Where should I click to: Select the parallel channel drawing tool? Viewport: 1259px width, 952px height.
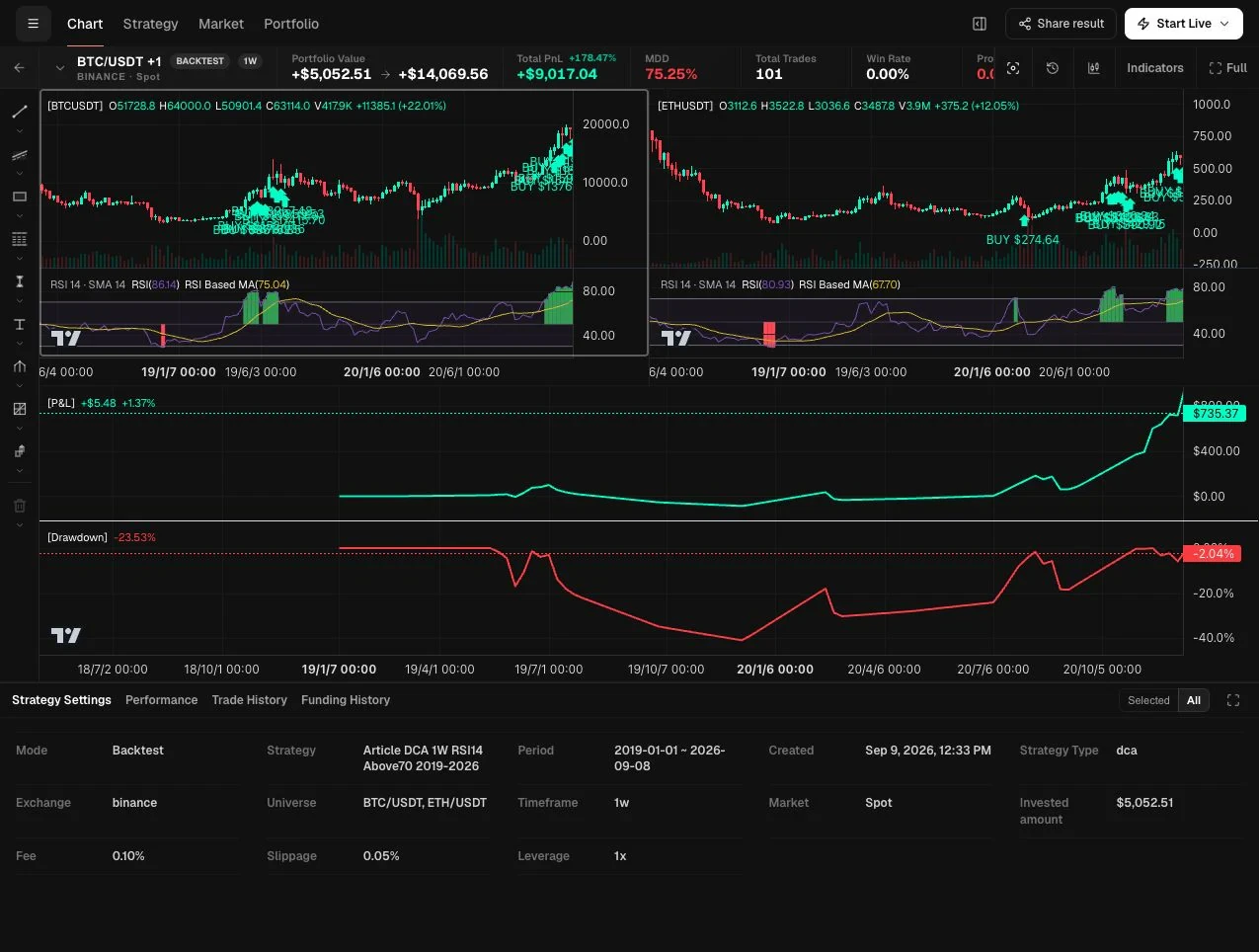point(19,155)
